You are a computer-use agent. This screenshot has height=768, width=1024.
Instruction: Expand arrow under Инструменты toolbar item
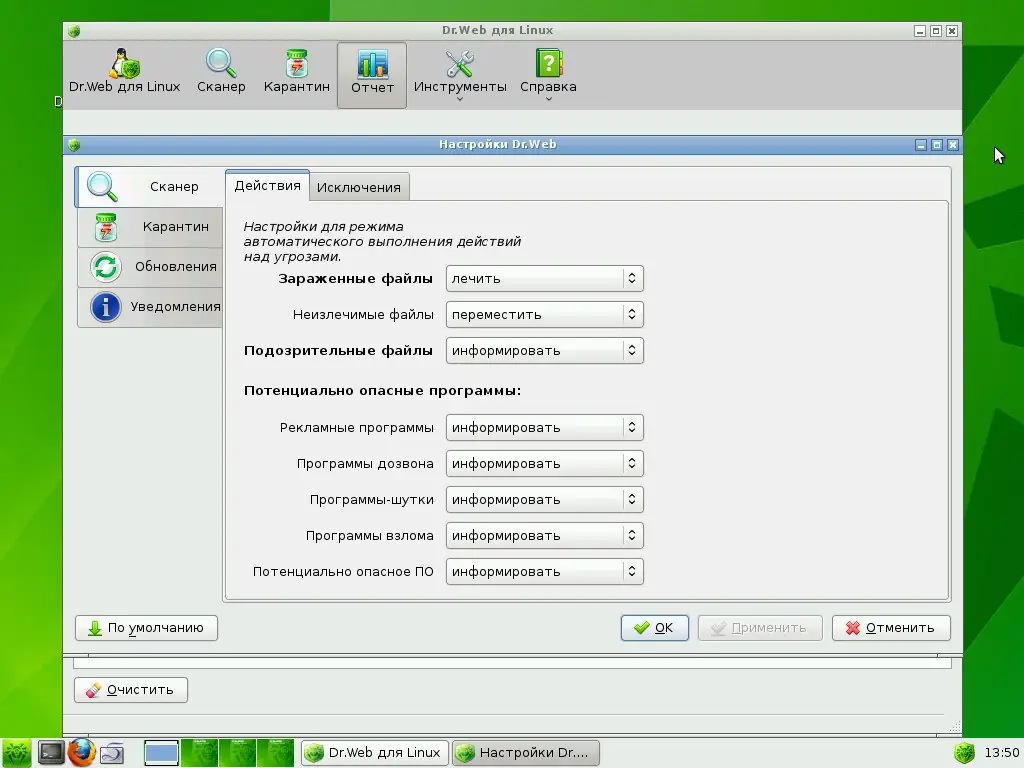pyautogui.click(x=460, y=99)
